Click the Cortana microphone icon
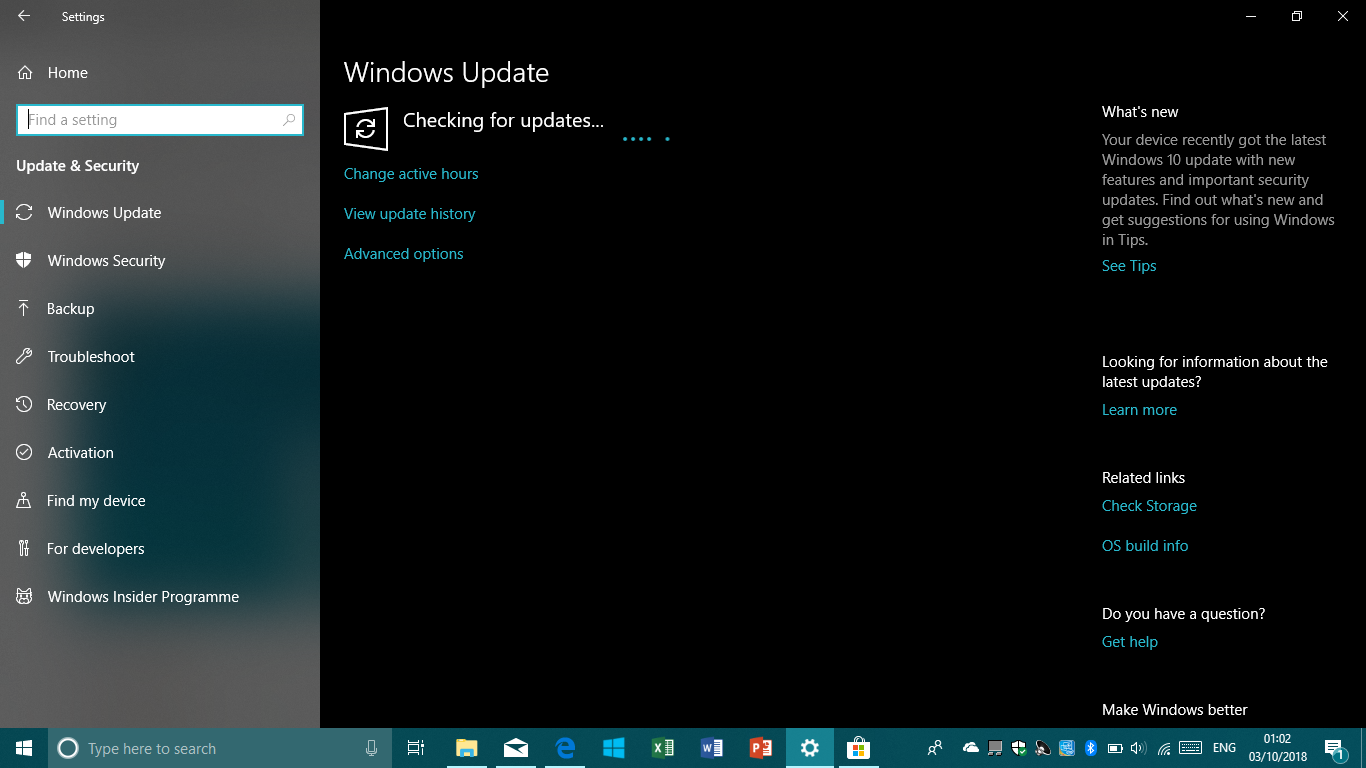Viewport: 1366px width, 768px height. 371,748
